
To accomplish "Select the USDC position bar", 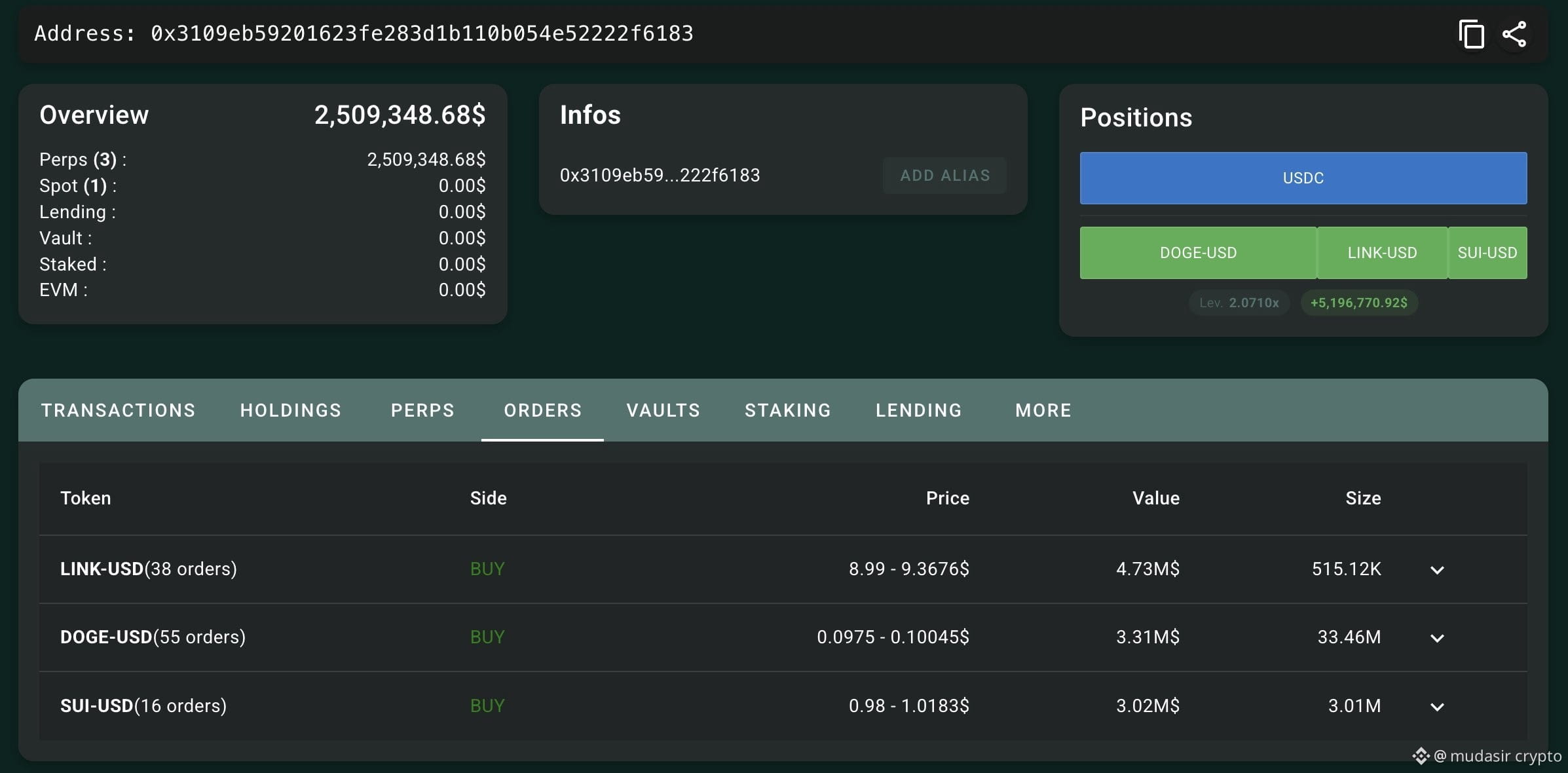I will [x=1303, y=178].
